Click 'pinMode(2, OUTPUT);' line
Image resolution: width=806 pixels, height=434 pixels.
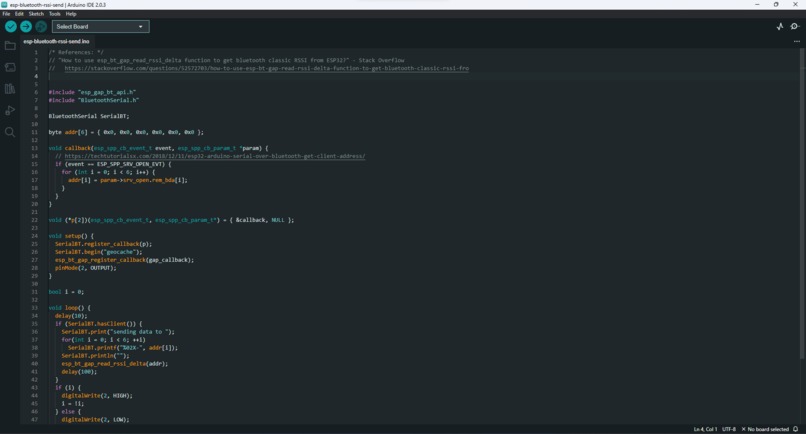(x=86, y=268)
